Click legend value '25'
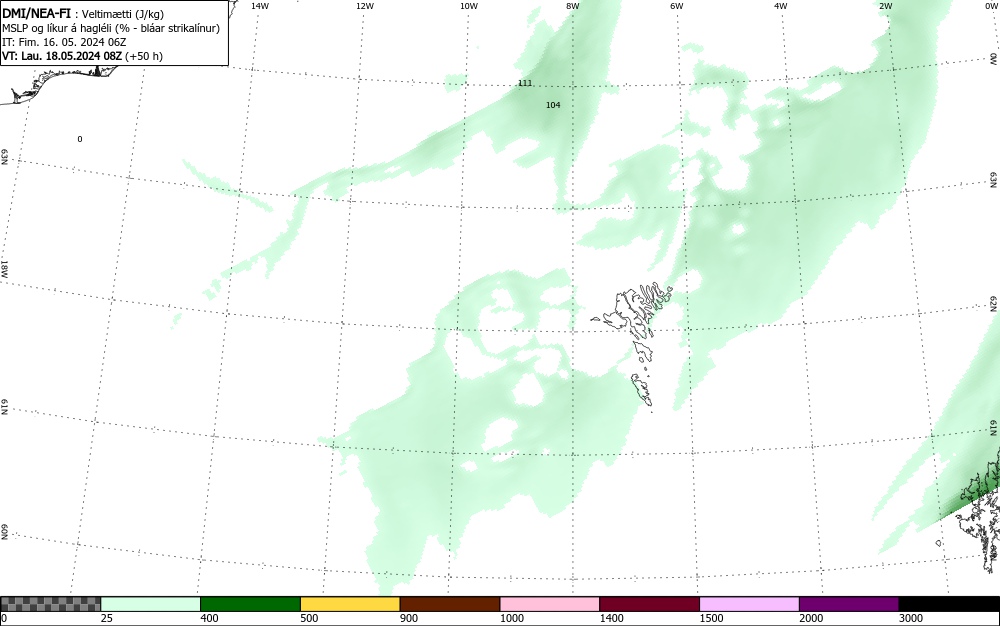This screenshot has height=626, width=1000. pyautogui.click(x=107, y=618)
